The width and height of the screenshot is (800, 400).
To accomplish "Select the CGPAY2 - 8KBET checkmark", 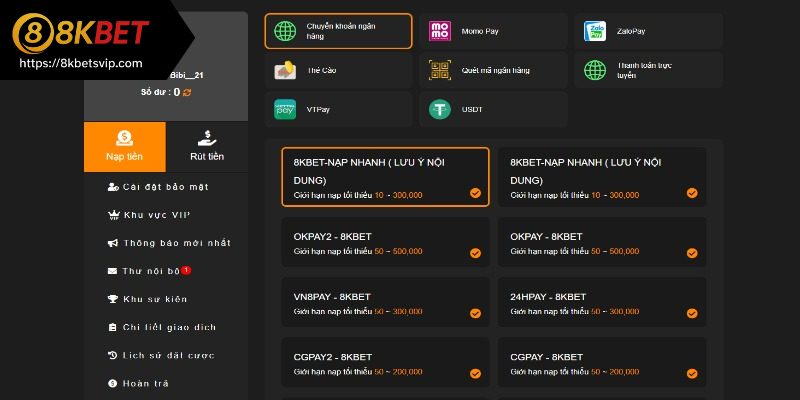I will pyautogui.click(x=476, y=373).
